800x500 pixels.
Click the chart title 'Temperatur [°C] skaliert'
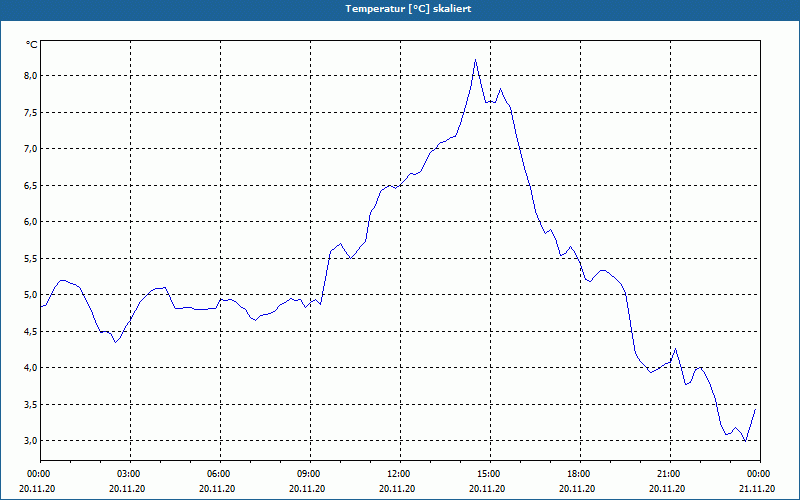(x=408, y=9)
